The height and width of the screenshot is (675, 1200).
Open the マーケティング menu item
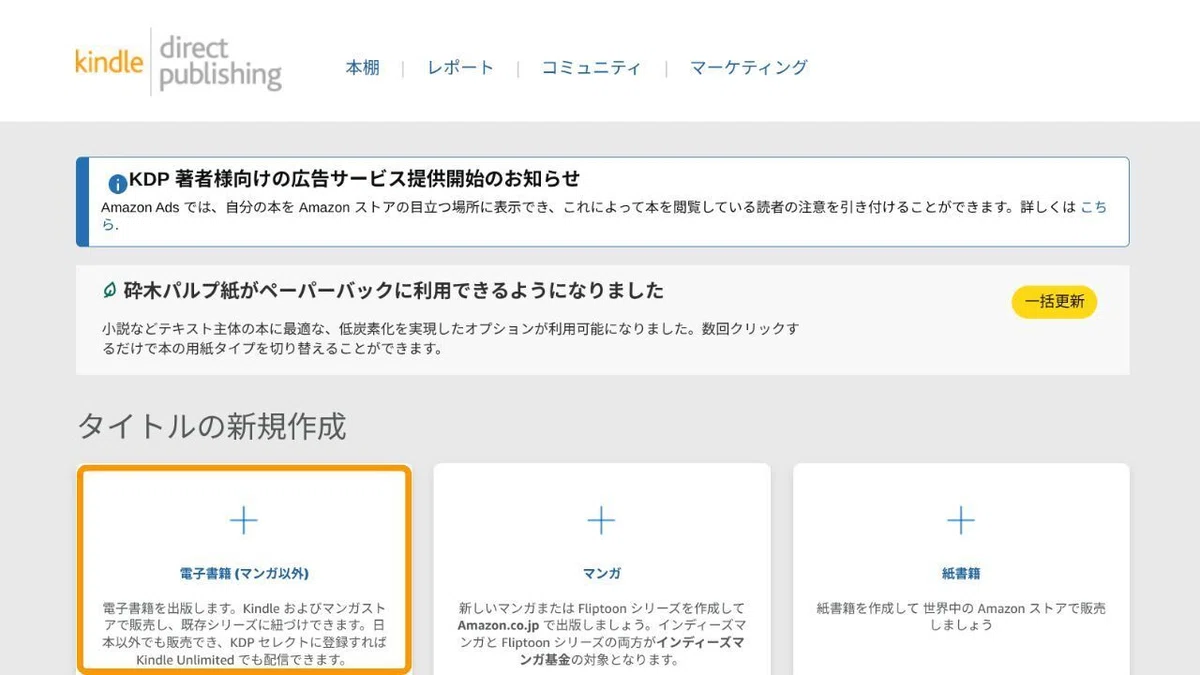click(x=749, y=68)
